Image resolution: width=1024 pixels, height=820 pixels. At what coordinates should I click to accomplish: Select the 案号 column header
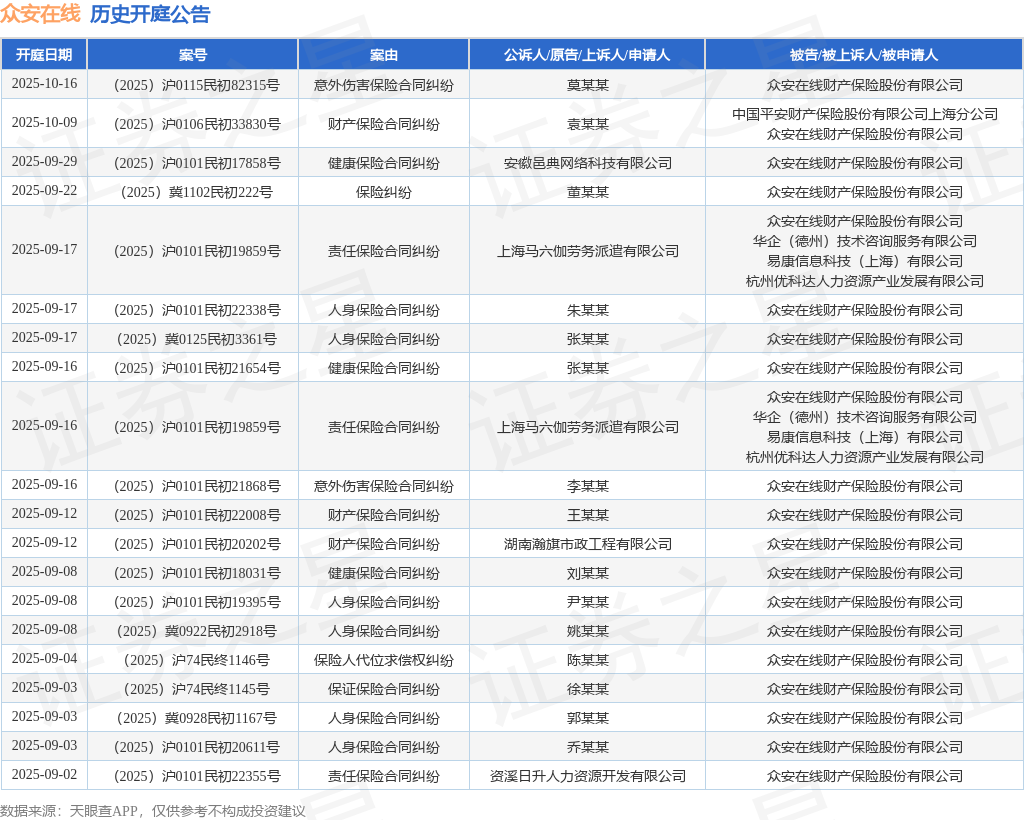click(x=193, y=55)
